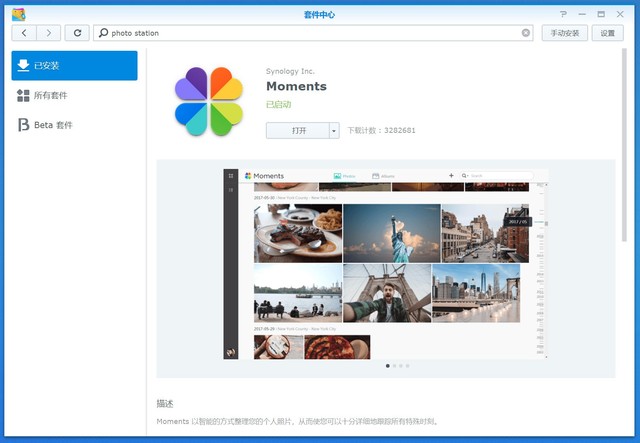Open the help question mark icon
This screenshot has height=443, width=640.
click(x=563, y=14)
